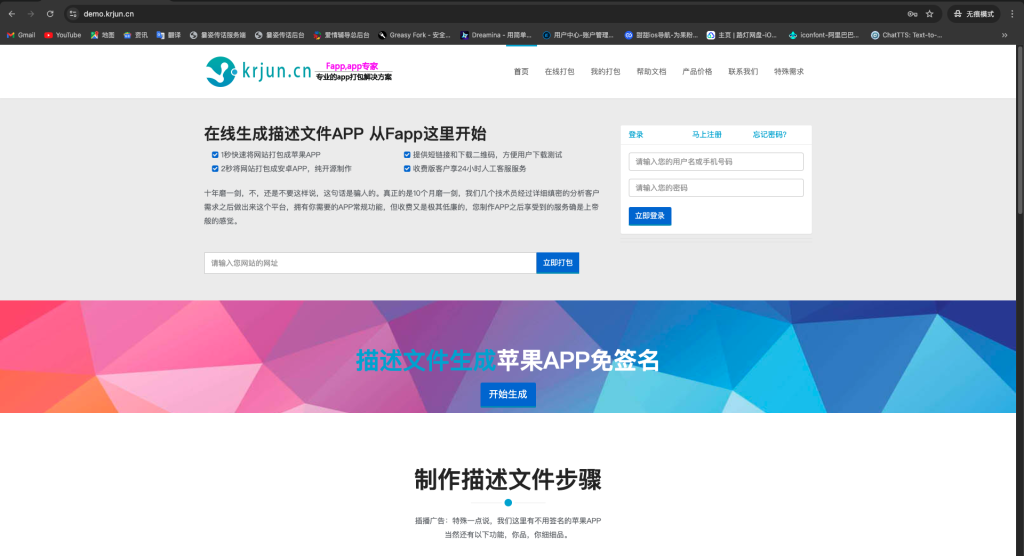Open 在线打包 navigation item

coord(560,72)
